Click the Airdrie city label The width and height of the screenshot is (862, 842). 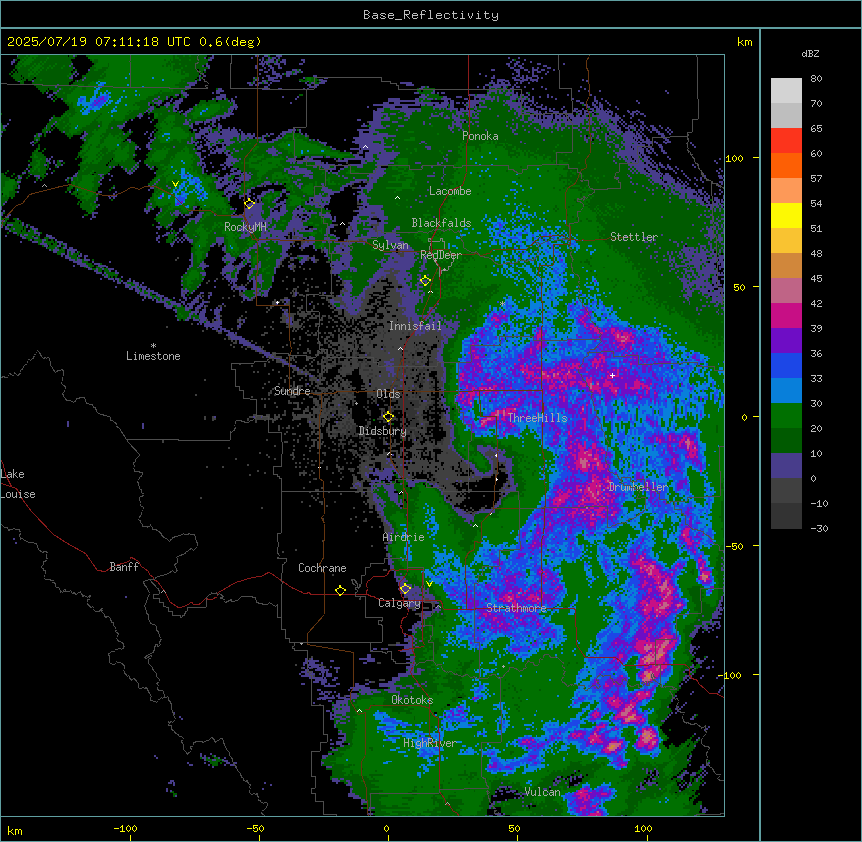point(404,537)
